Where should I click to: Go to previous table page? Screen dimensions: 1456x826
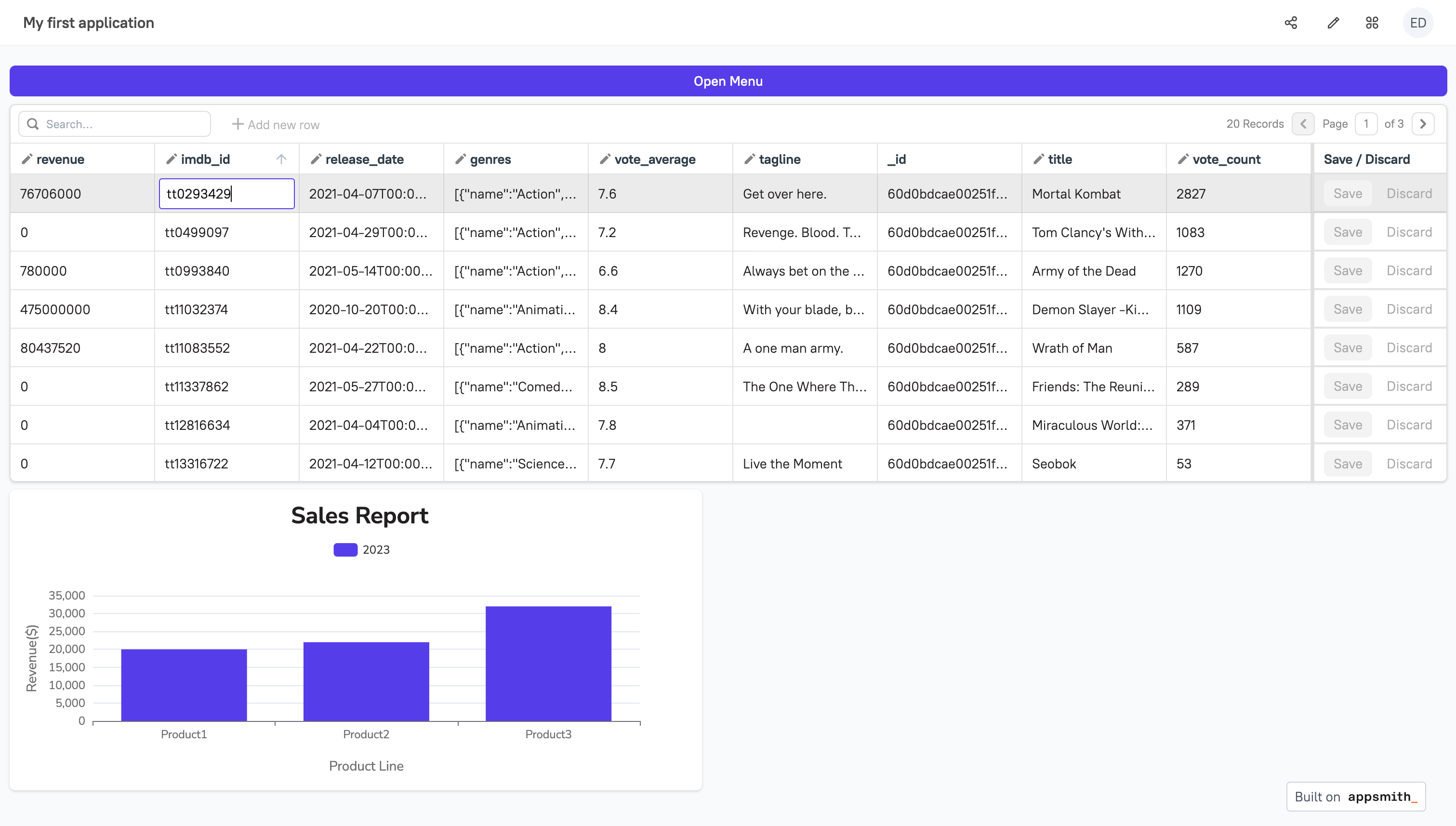[1303, 124]
